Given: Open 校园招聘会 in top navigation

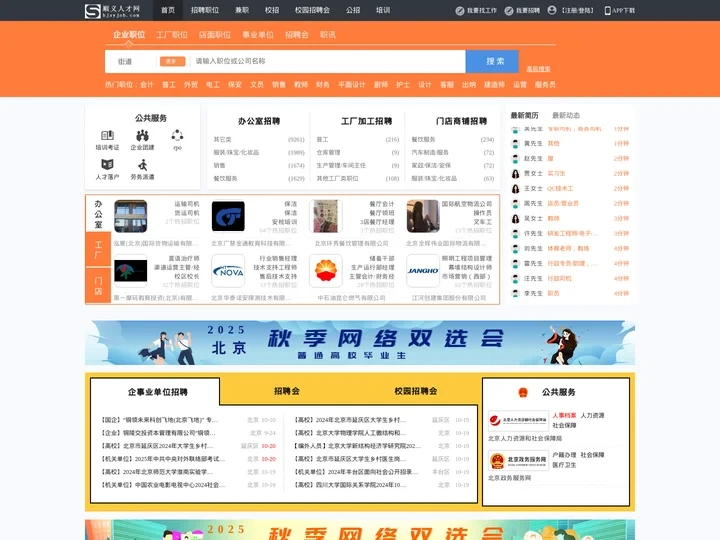Looking at the screenshot, I should click(x=312, y=10).
